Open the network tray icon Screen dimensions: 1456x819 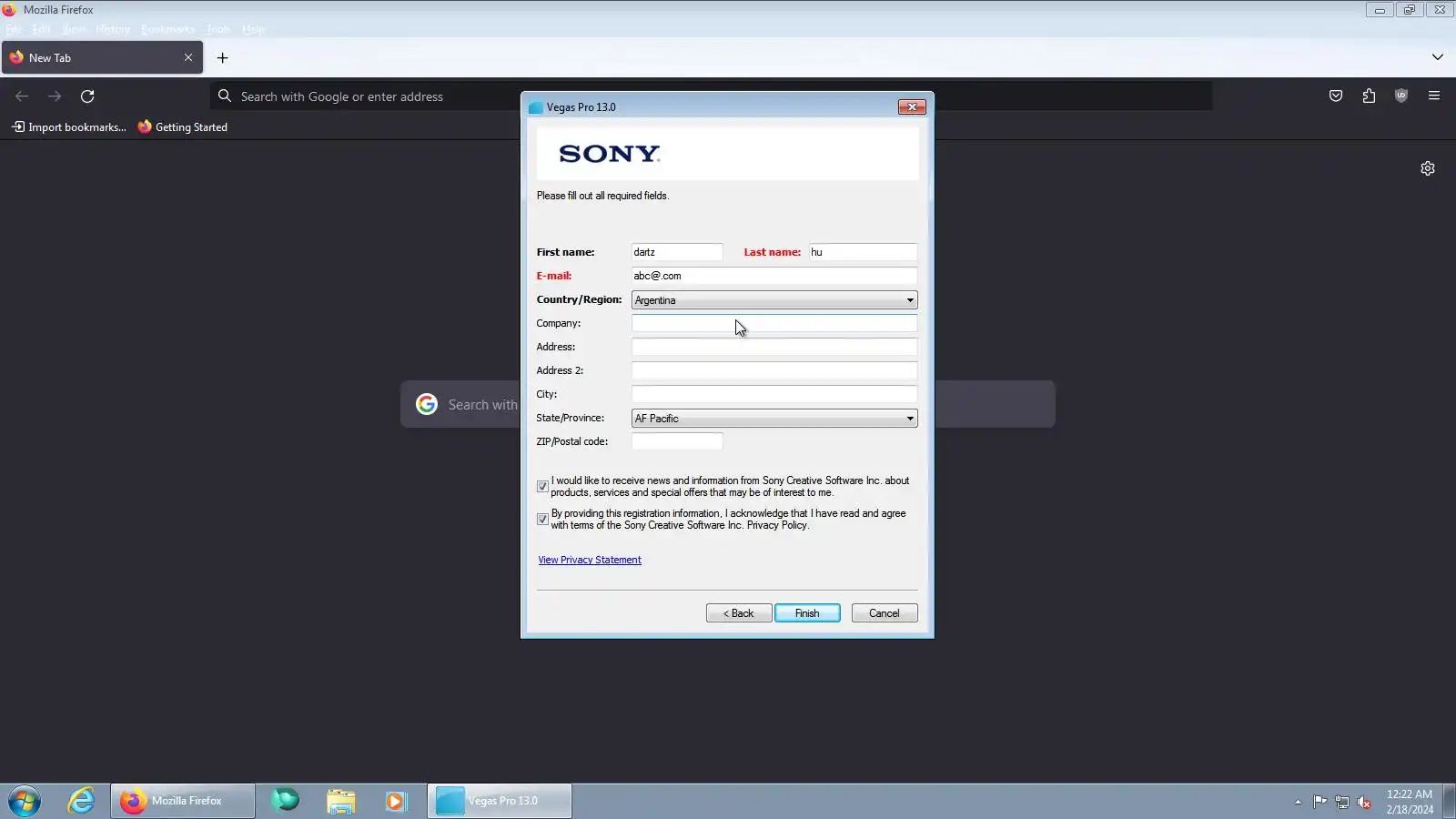click(1342, 802)
